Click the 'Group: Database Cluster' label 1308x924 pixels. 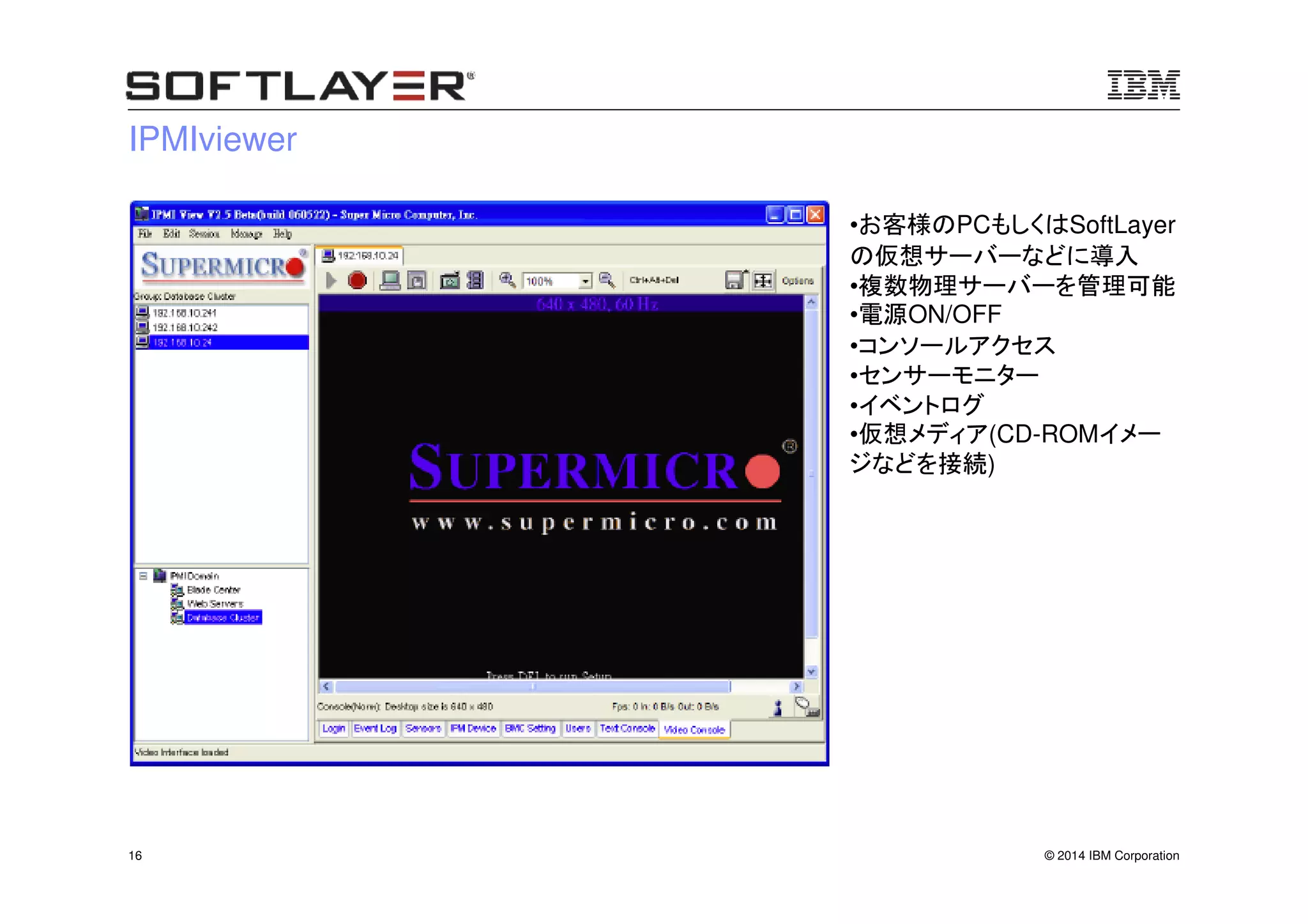coord(185,296)
